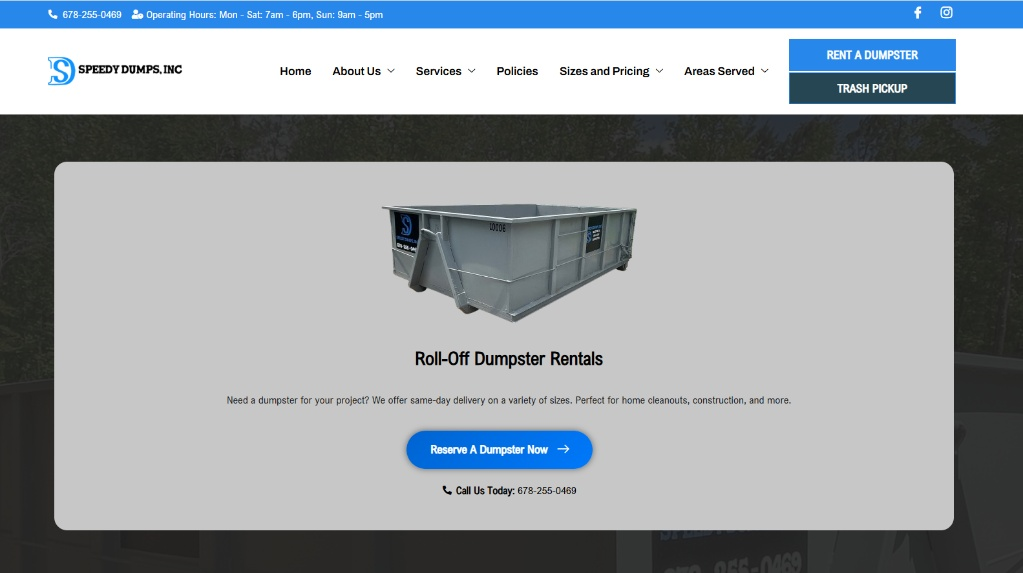Click Reserve A Dumpster Now button
Image resolution: width=1023 pixels, height=573 pixels.
[499, 449]
